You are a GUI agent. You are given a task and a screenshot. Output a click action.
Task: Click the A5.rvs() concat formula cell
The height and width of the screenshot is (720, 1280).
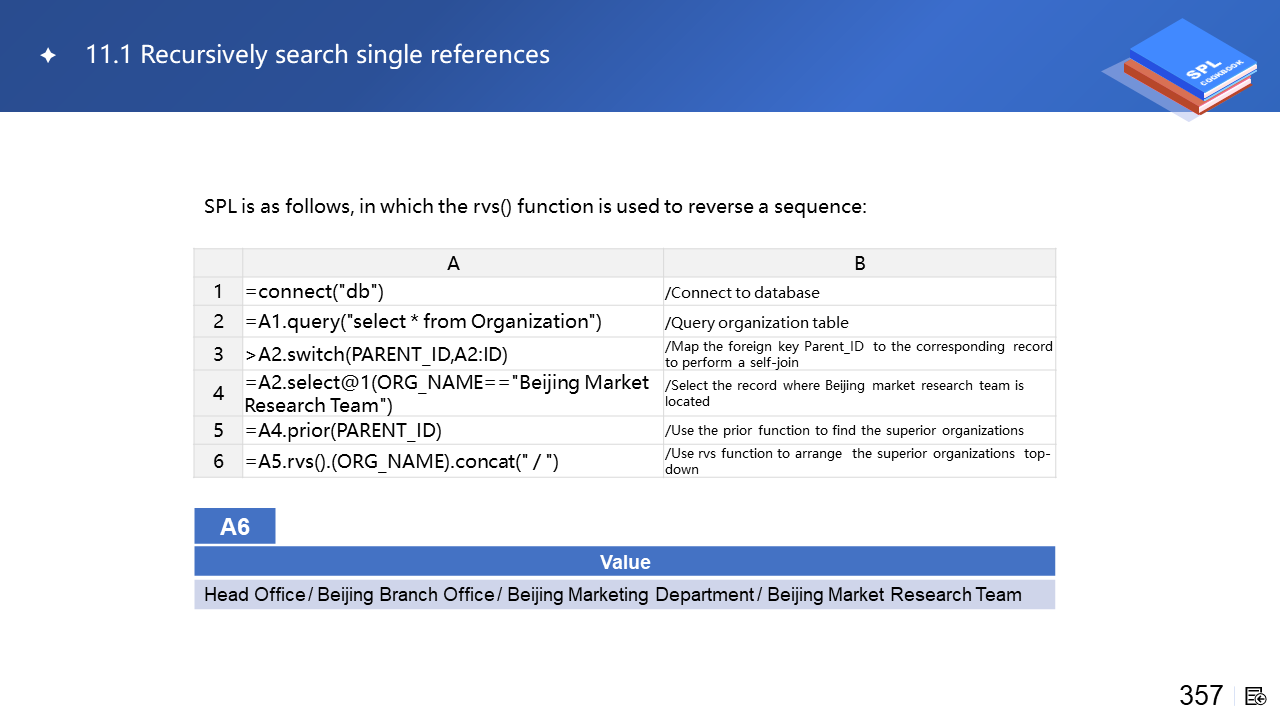point(453,461)
